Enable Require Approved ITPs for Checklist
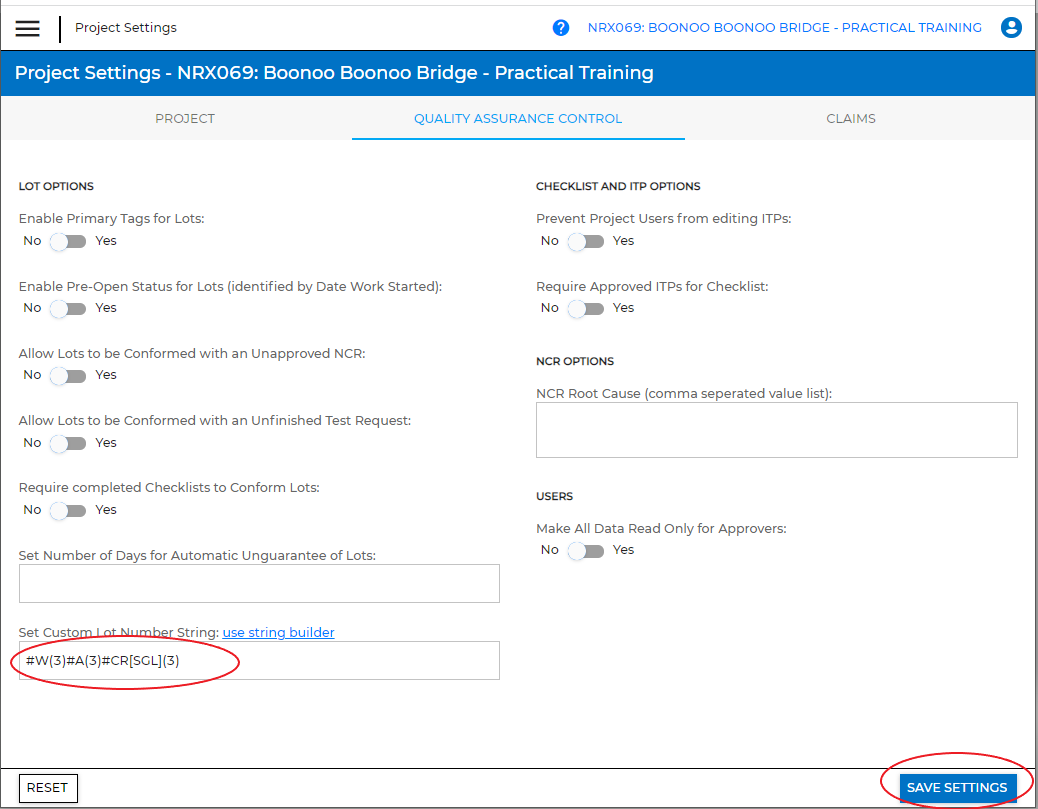The width and height of the screenshot is (1038, 809). point(585,308)
